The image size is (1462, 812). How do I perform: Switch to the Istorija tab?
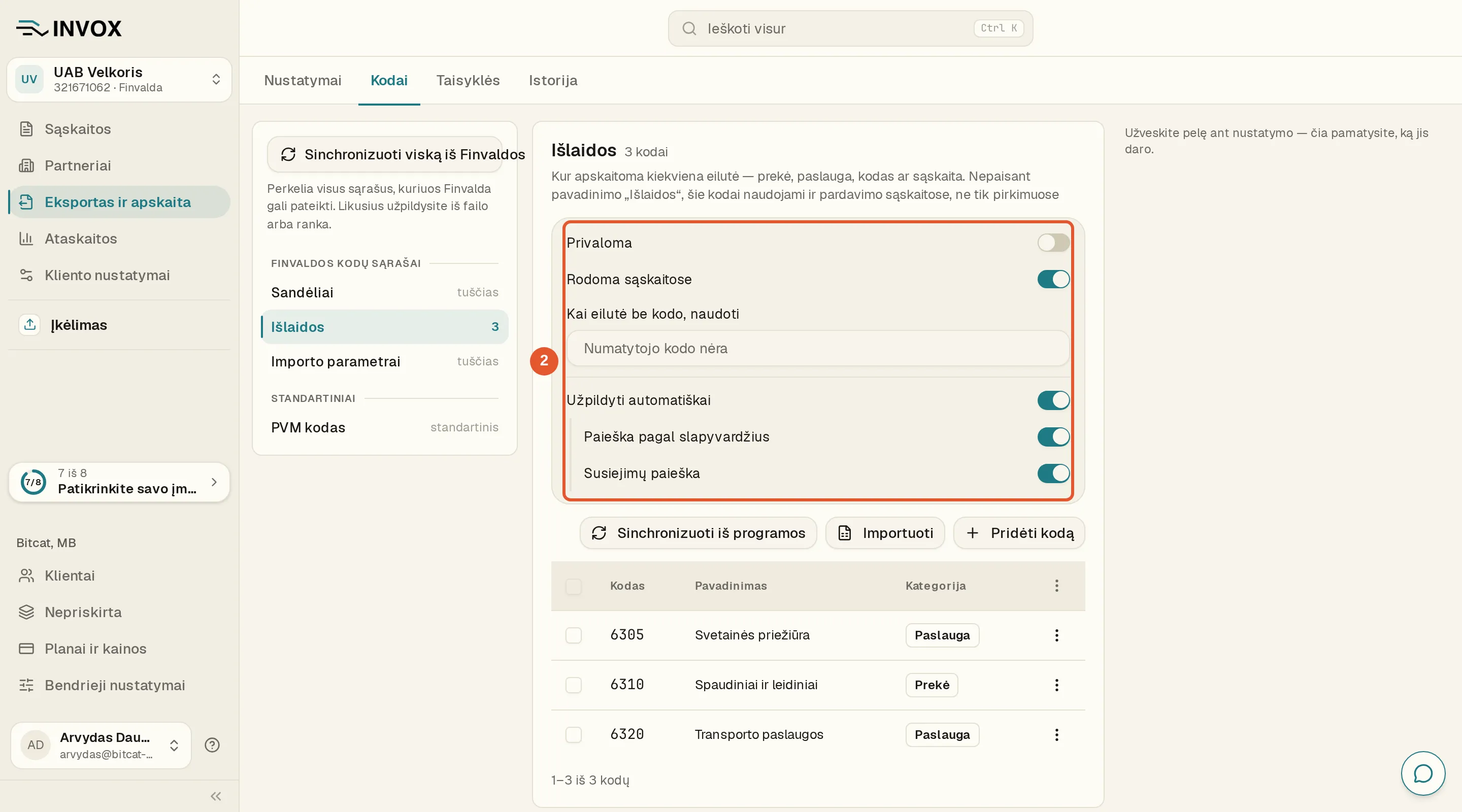point(553,81)
